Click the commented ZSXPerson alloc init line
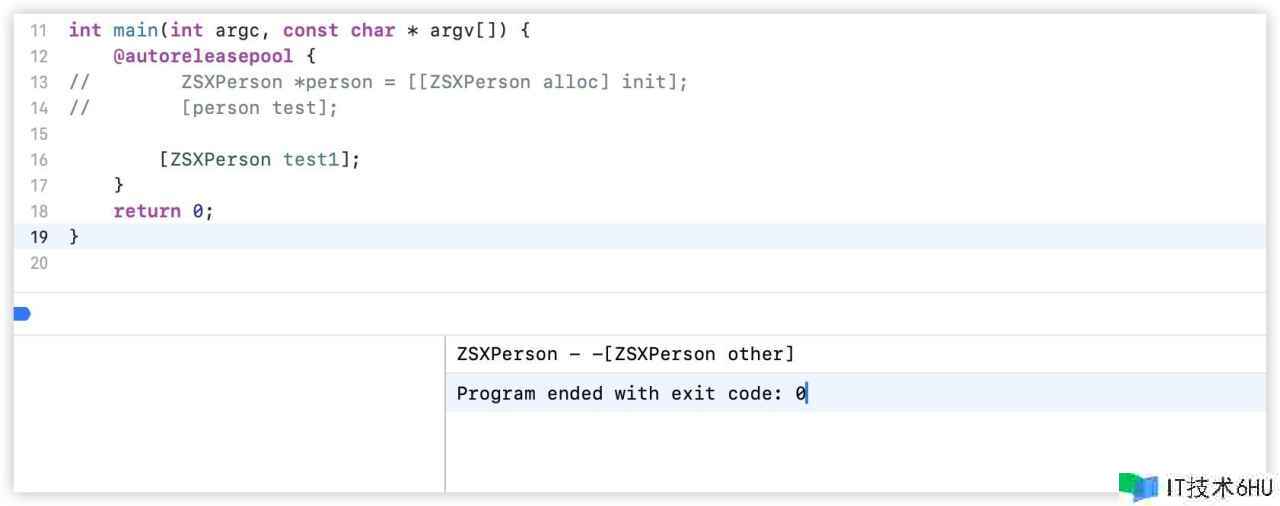 (x=434, y=82)
